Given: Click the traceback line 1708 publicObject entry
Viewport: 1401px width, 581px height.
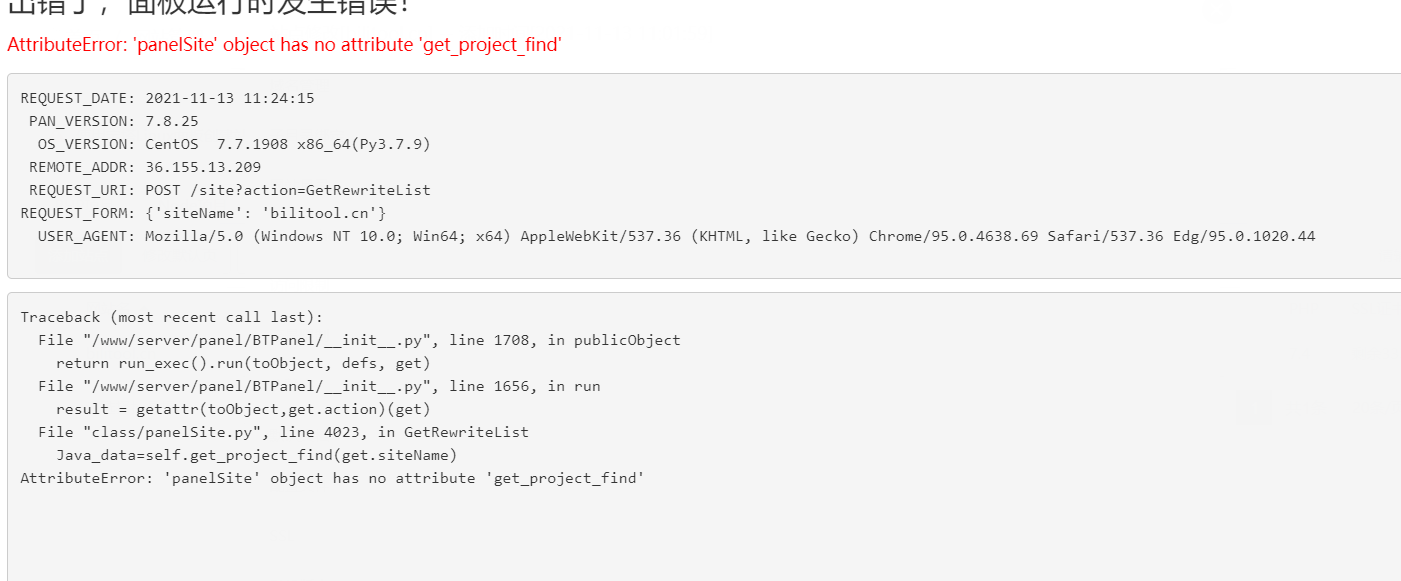Looking at the screenshot, I should point(359,340).
